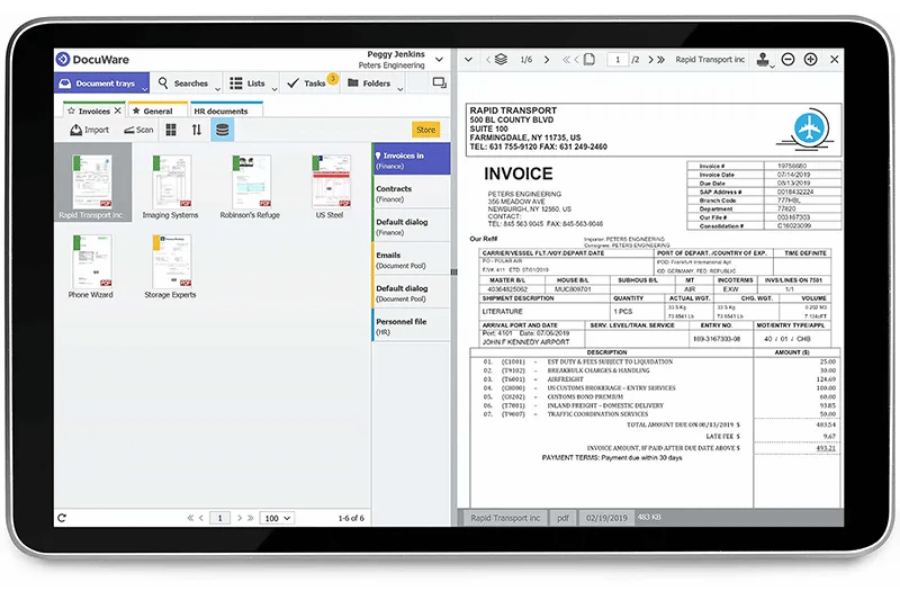The width and height of the screenshot is (900, 600).
Task: Choose Personnel file (HR) entry
Action: (x=411, y=326)
